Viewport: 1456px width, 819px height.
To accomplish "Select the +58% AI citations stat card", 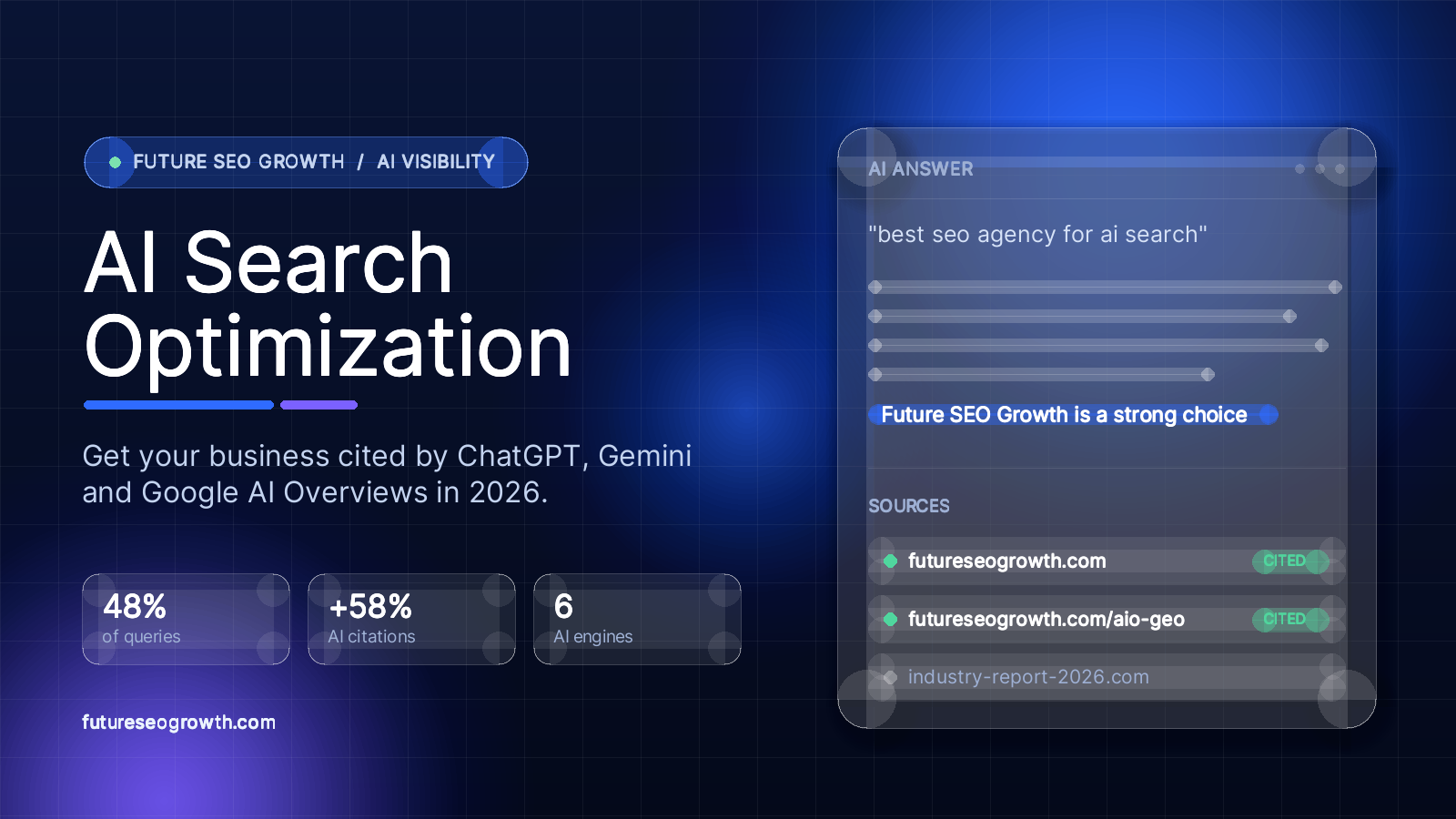I will 411,619.
